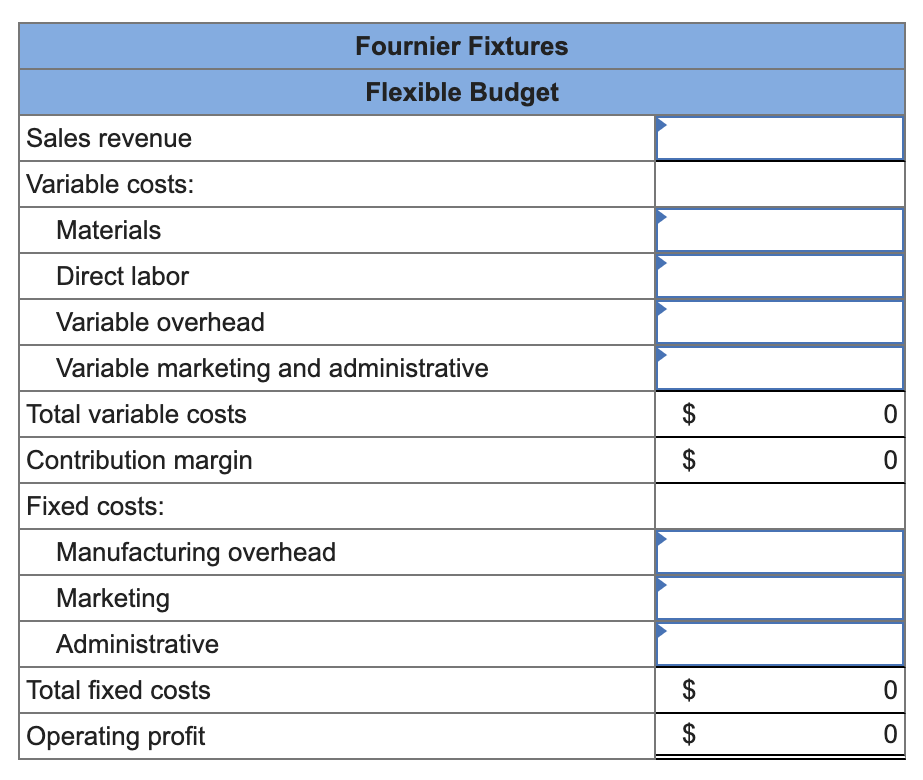923x780 pixels.
Task: Click the blue triangle marker in Materials cell
Action: coord(660,215)
